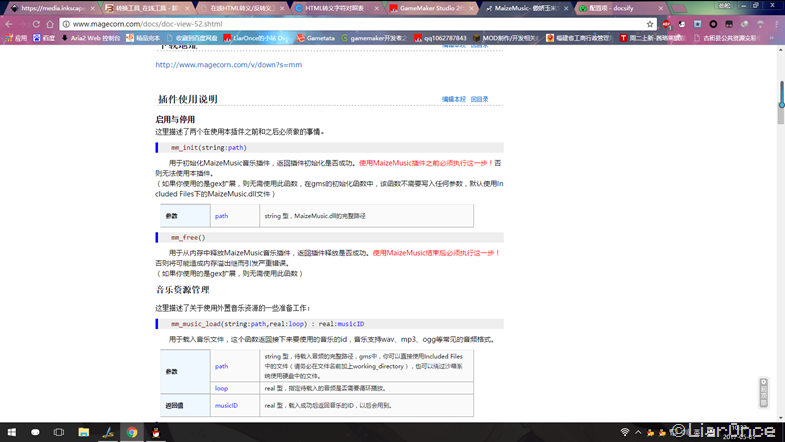
Task: Click the black ring extension icon
Action: click(x=713, y=24)
